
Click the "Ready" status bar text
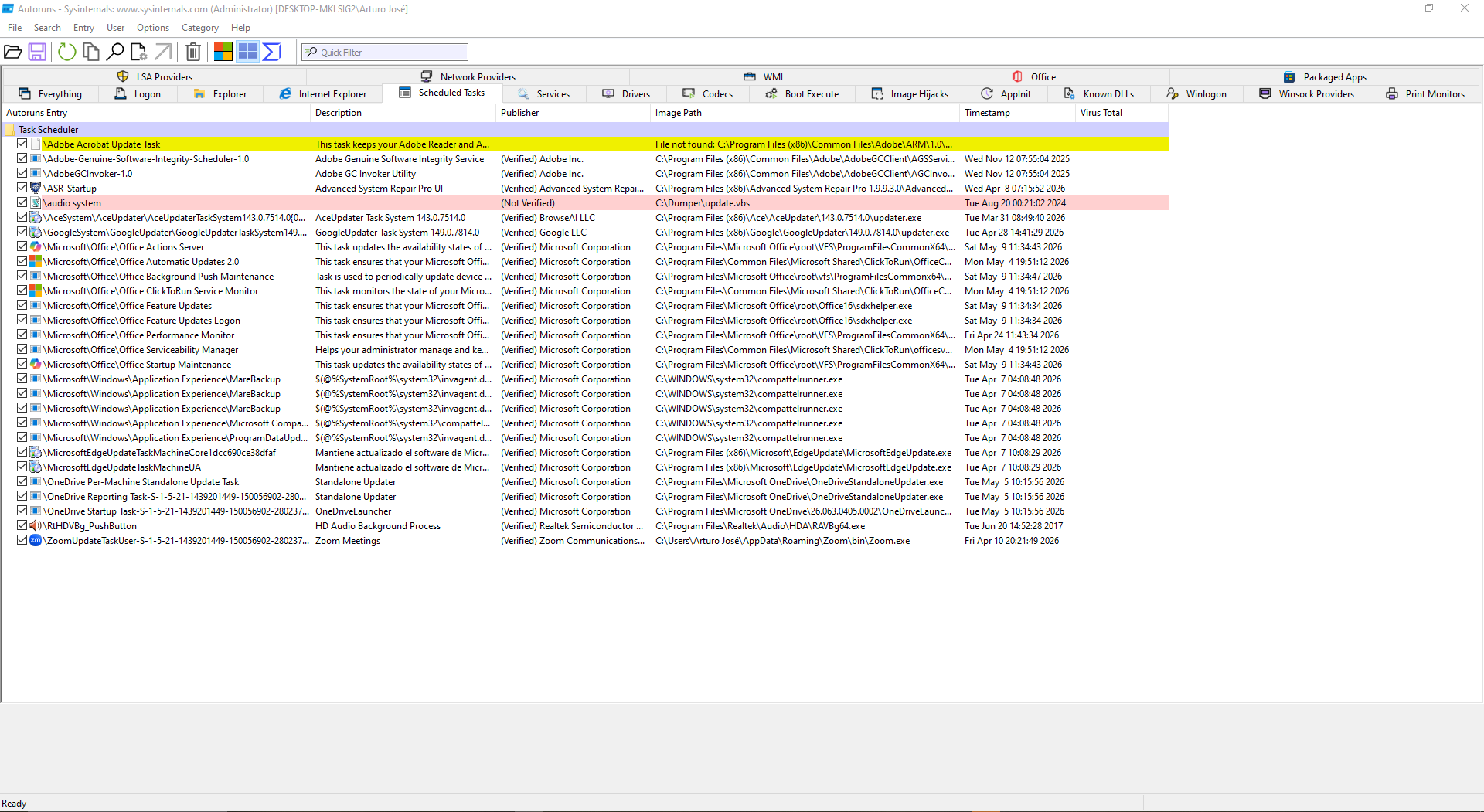[14, 804]
